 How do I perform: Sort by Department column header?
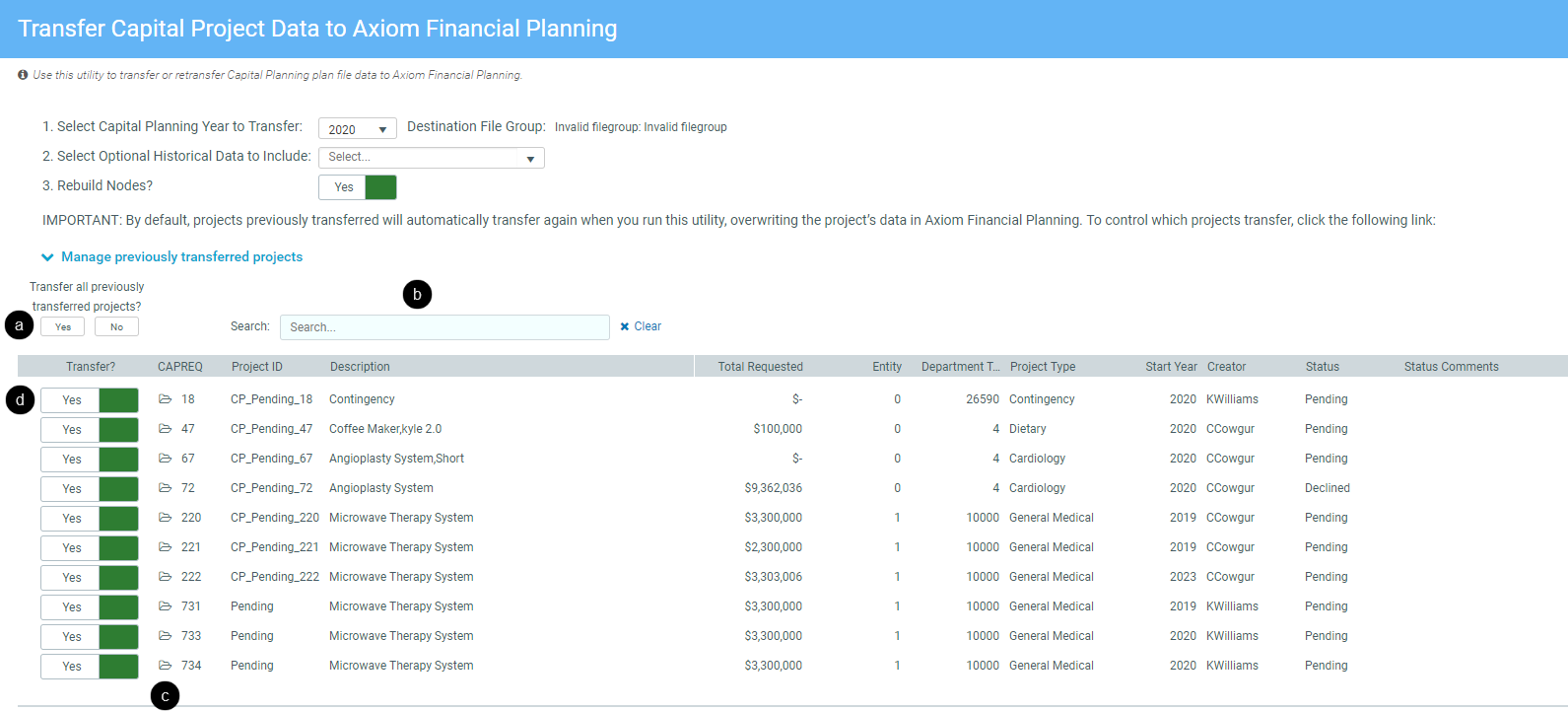(961, 367)
